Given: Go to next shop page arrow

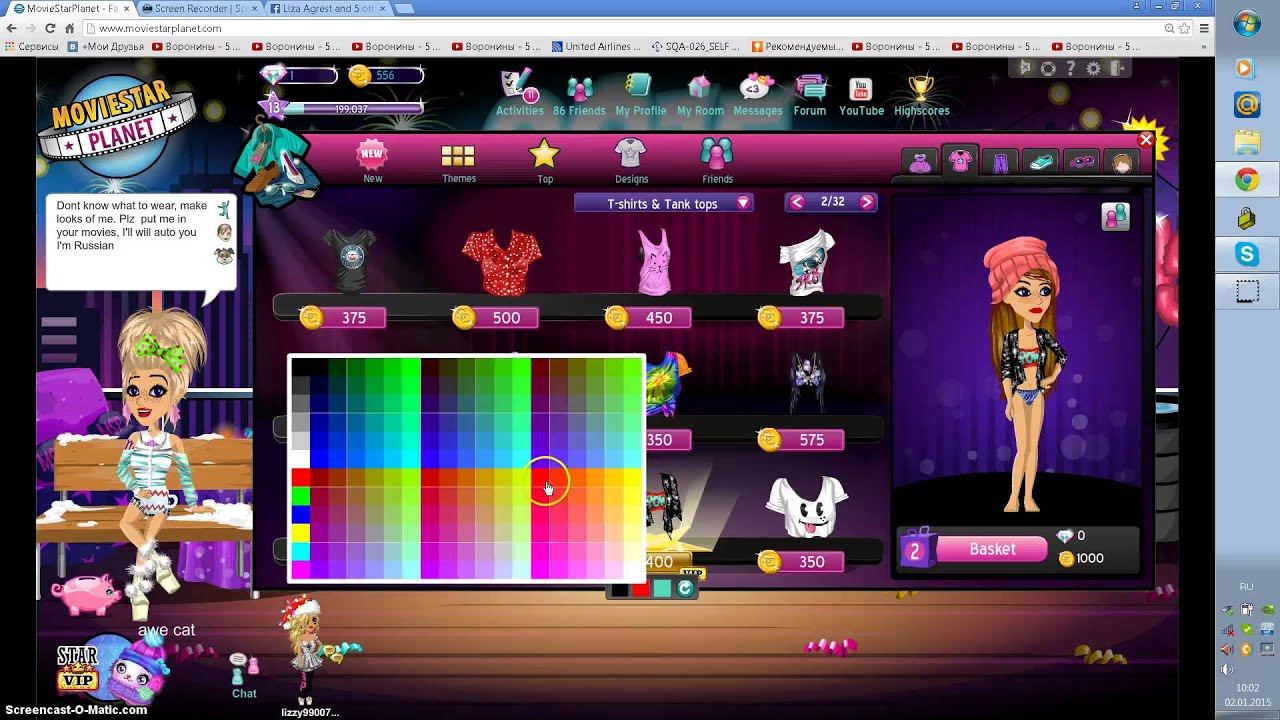Looking at the screenshot, I should (x=867, y=202).
